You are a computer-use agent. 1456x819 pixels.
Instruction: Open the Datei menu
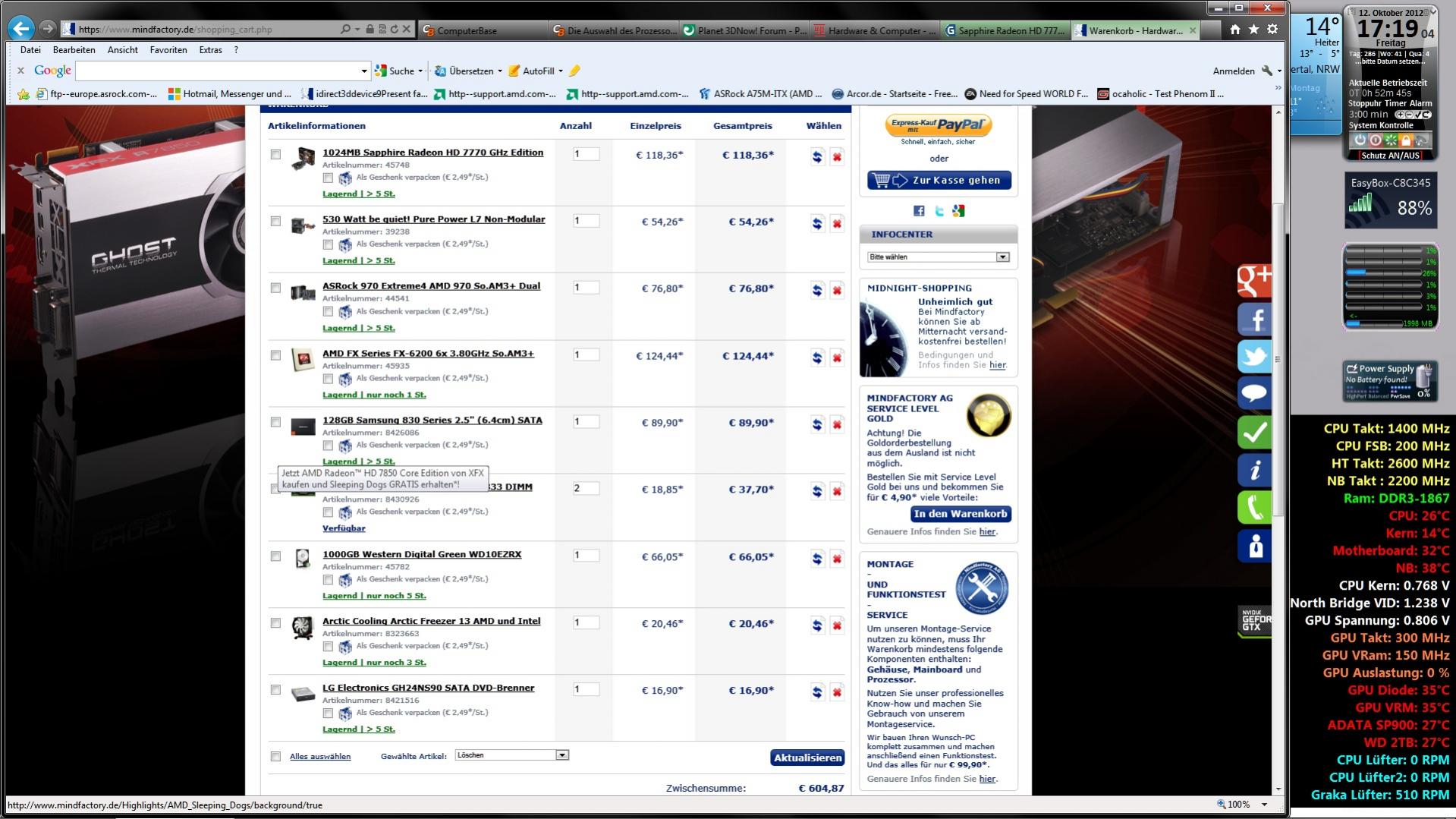tap(30, 50)
